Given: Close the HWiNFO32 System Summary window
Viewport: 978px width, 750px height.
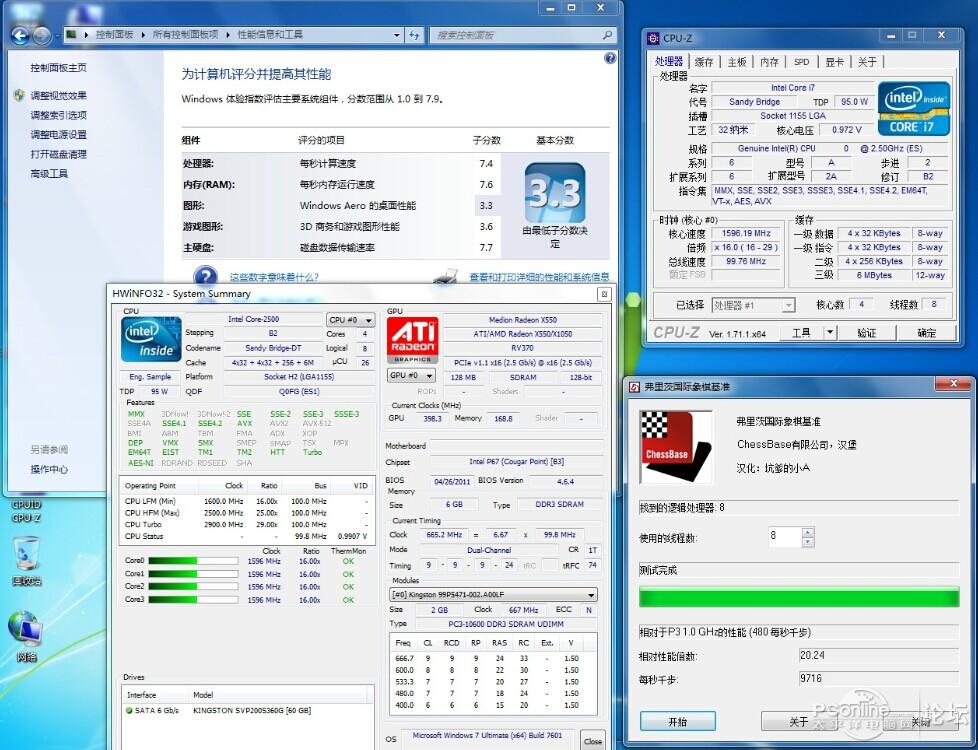Looking at the screenshot, I should click(x=603, y=294).
